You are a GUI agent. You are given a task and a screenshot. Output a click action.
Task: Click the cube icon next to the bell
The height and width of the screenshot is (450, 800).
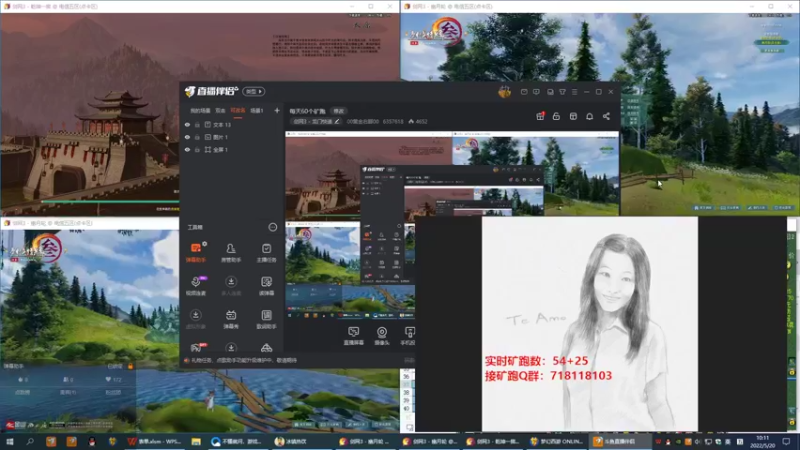point(573,116)
